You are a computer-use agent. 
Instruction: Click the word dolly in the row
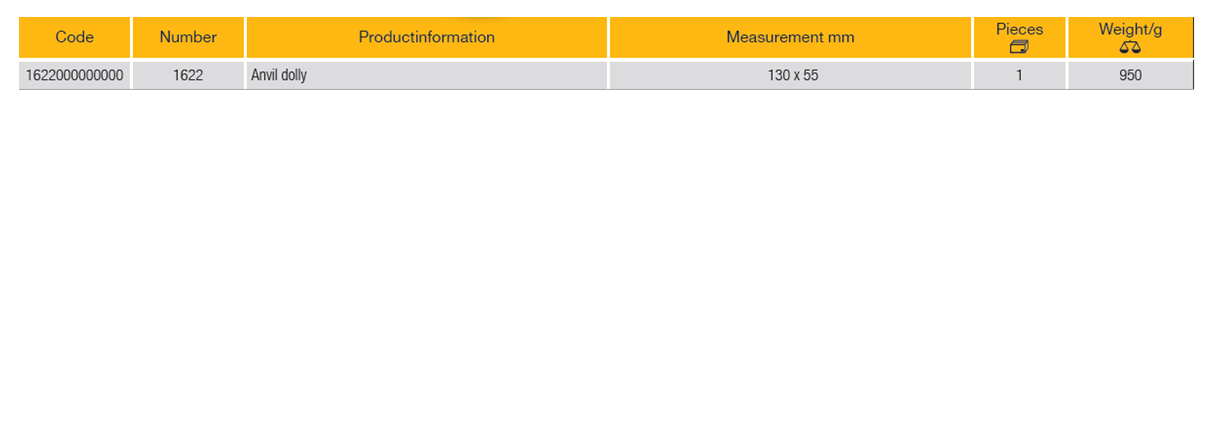[294, 75]
